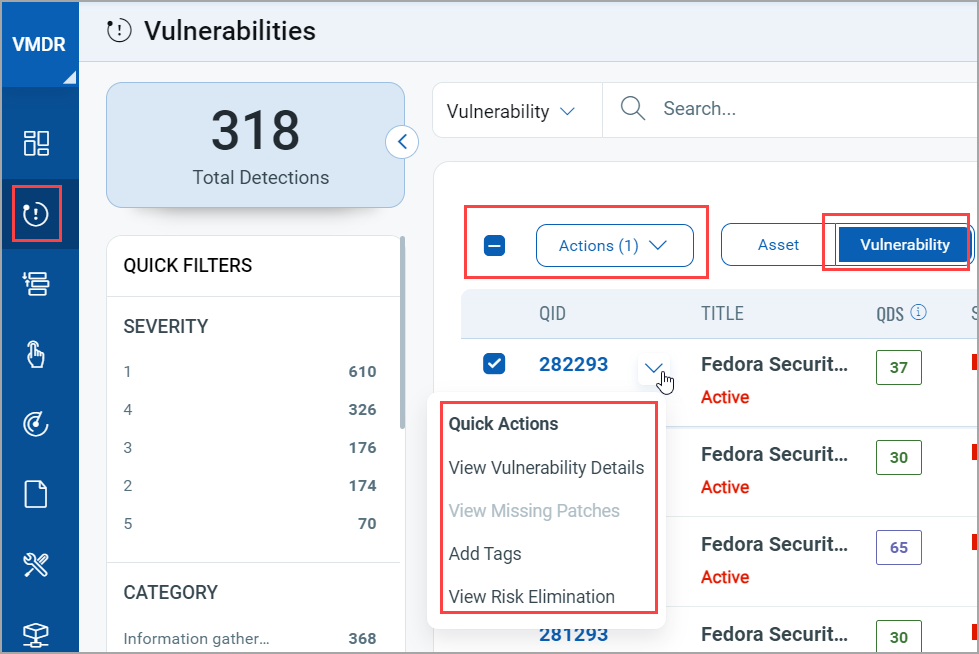Click the hand pointer icon in the sidebar
Screen dimensions: 979x654
click(x=37, y=354)
